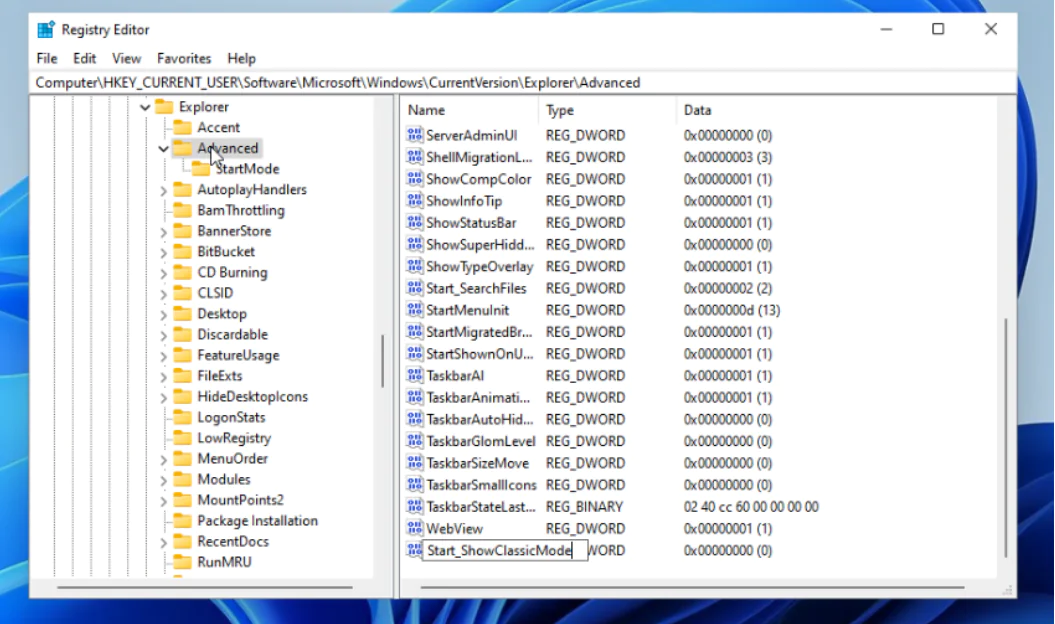The image size is (1055, 624).
Task: Open the Favorites menu
Action: click(x=184, y=58)
